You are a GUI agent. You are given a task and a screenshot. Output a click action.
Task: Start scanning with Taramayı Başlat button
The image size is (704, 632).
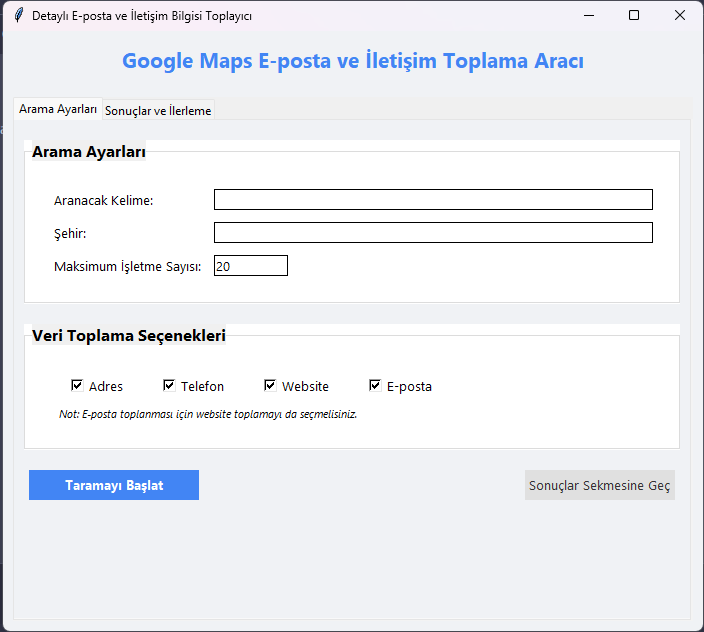tap(114, 485)
